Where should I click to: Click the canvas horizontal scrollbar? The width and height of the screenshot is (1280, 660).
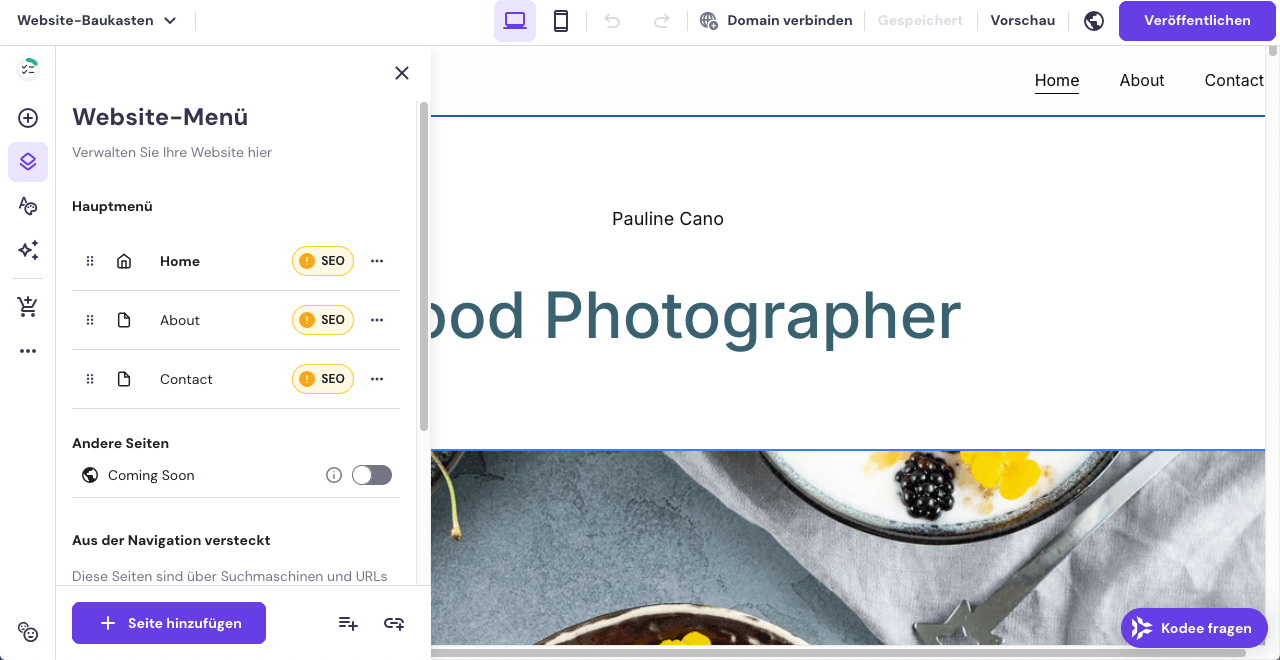pos(838,653)
